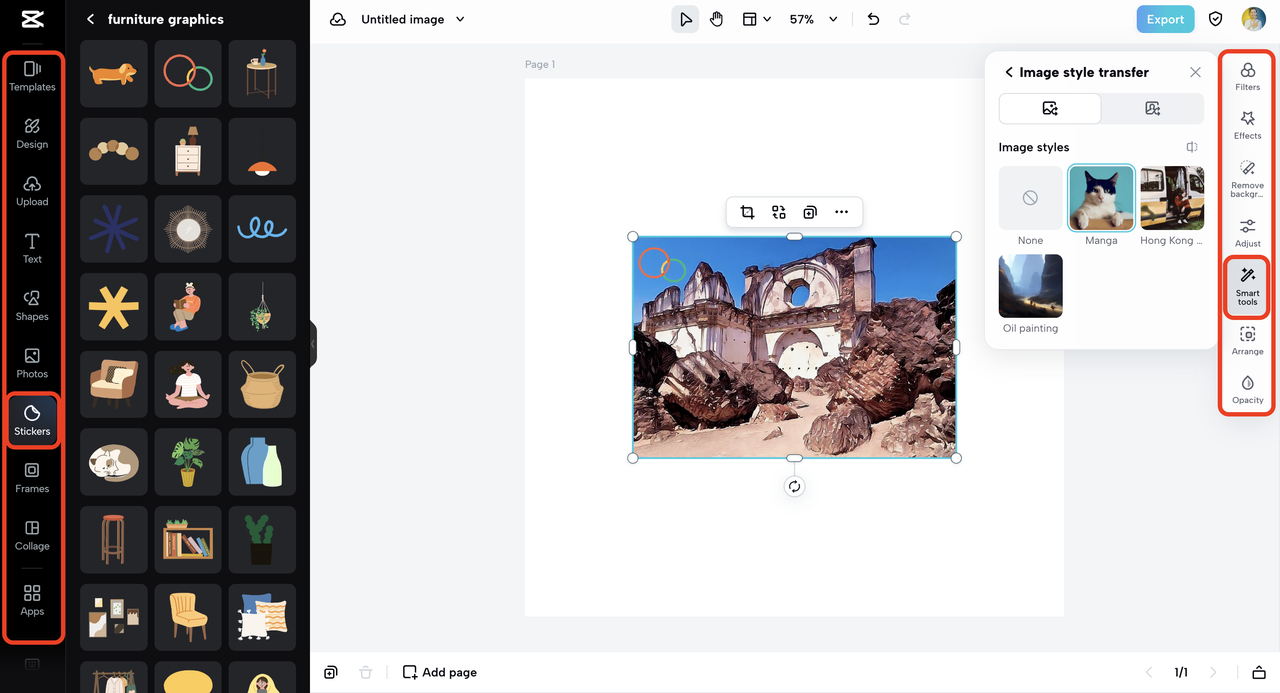Select the None image style
This screenshot has width=1280, height=693.
pos(1030,198)
